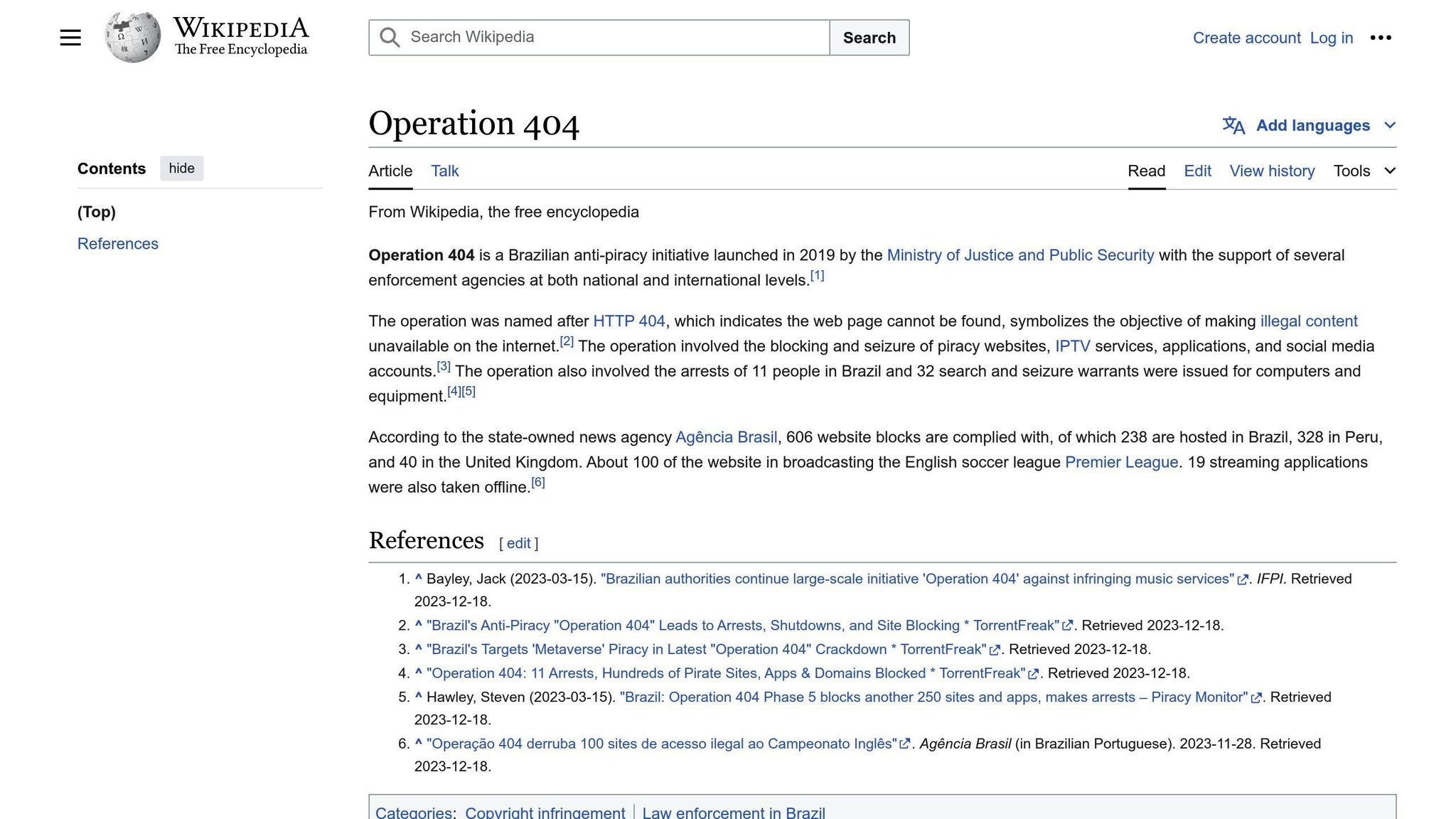Select the Read tab
The image size is (1456, 819).
(1146, 171)
